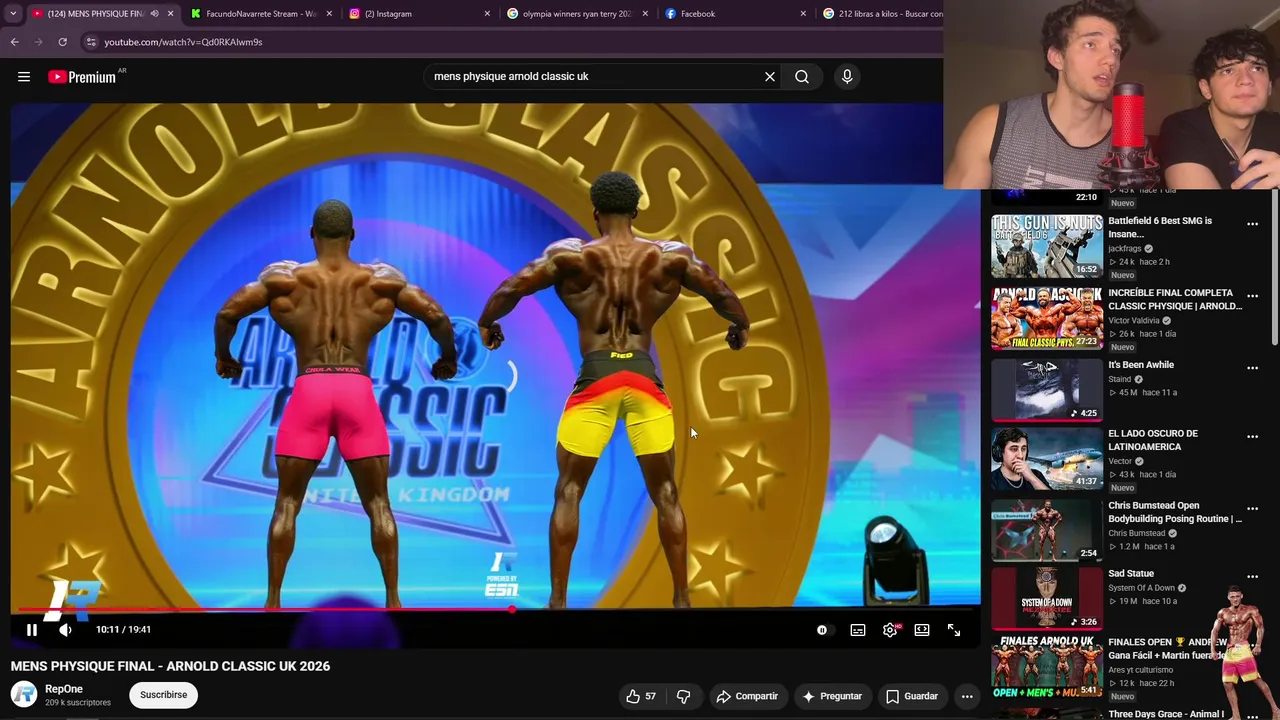Open more actions ellipsis below video
Image resolution: width=1280 pixels, height=720 pixels.
coord(967,696)
